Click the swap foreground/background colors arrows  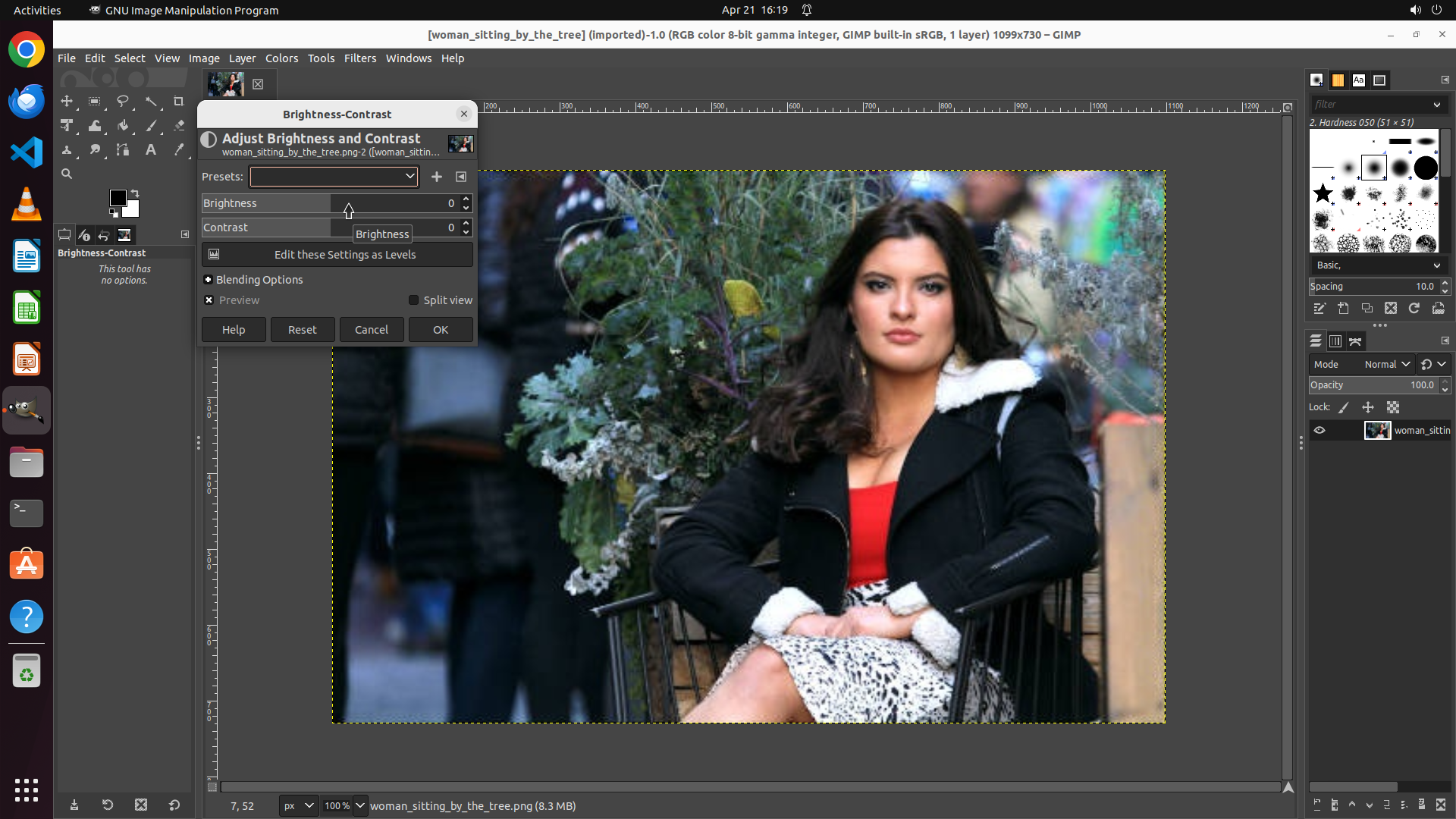click(x=135, y=193)
